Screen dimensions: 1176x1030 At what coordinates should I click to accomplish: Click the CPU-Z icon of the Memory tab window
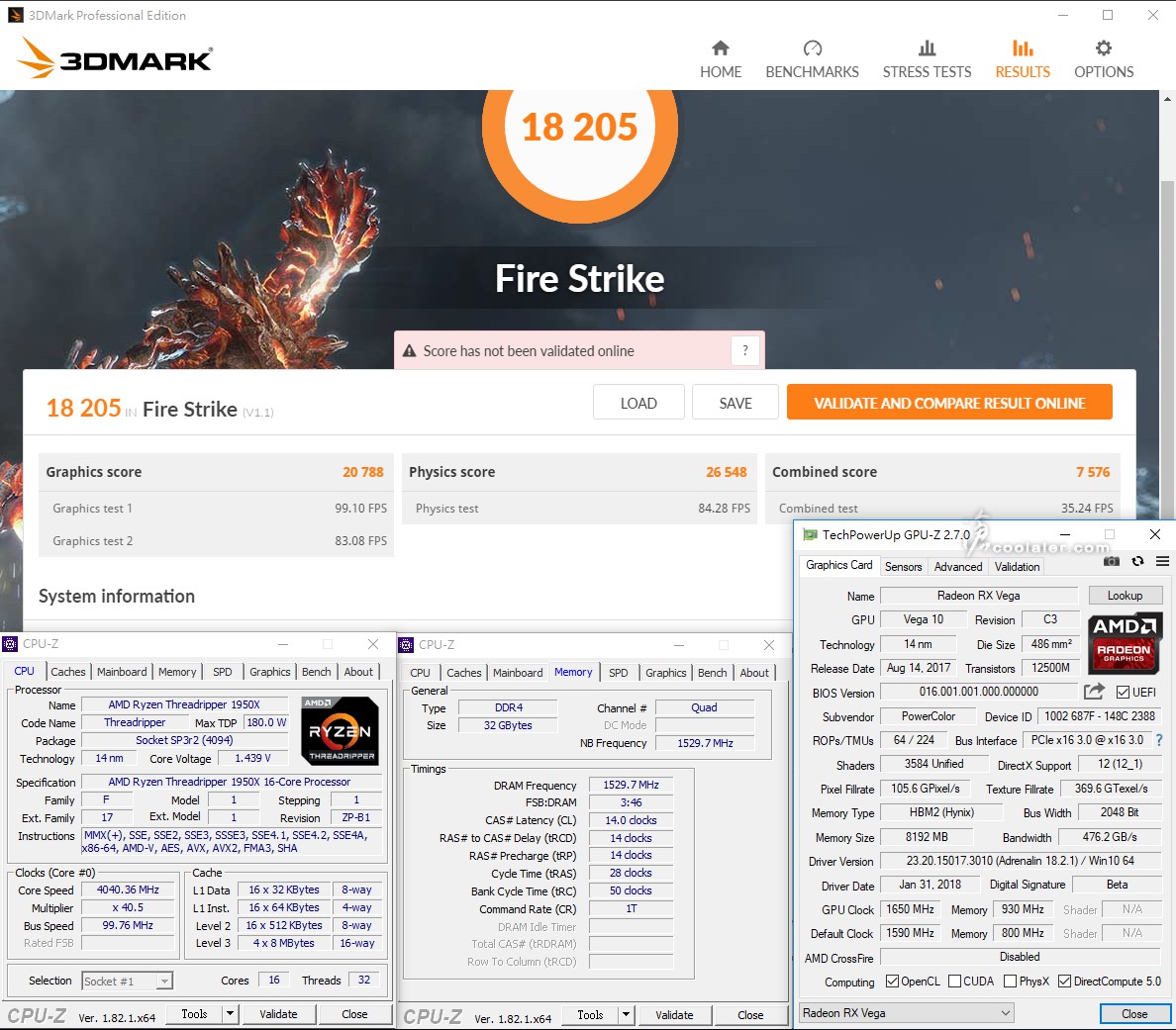[x=406, y=645]
